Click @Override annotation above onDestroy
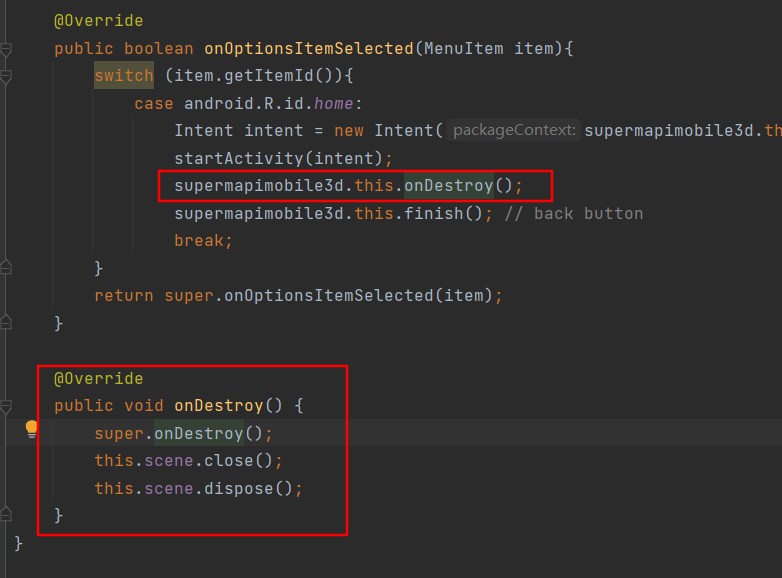782x578 pixels. click(x=99, y=378)
